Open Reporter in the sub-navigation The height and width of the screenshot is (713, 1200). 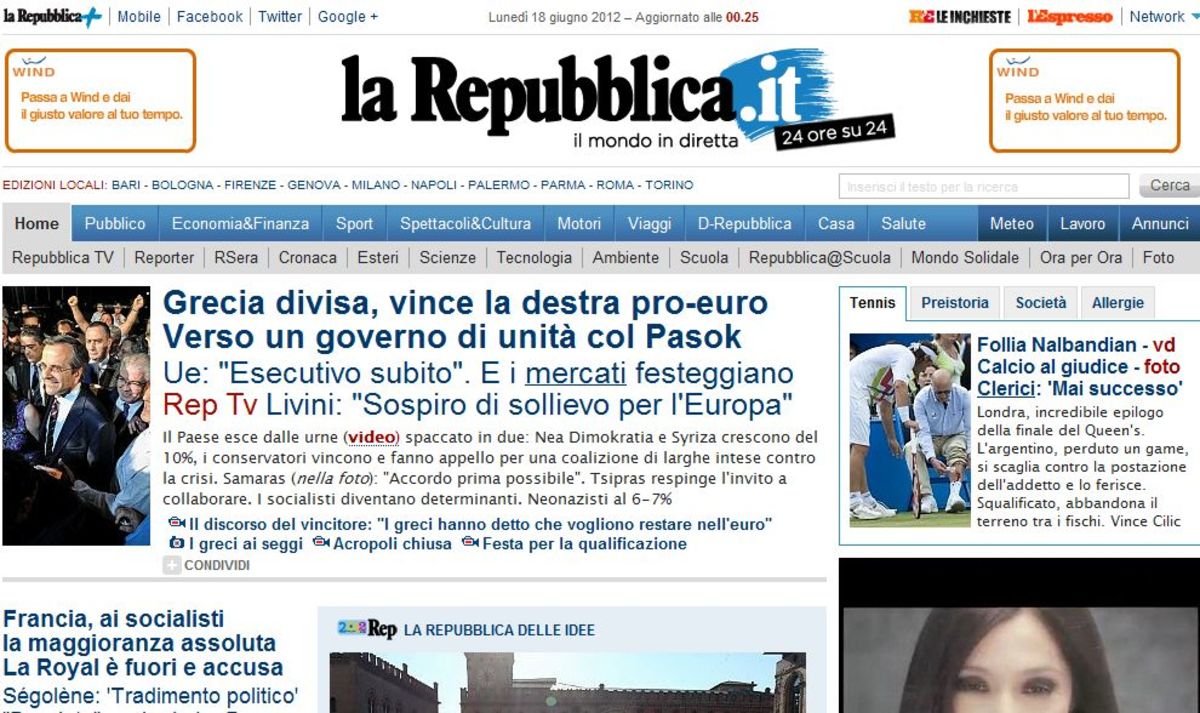pos(164,257)
